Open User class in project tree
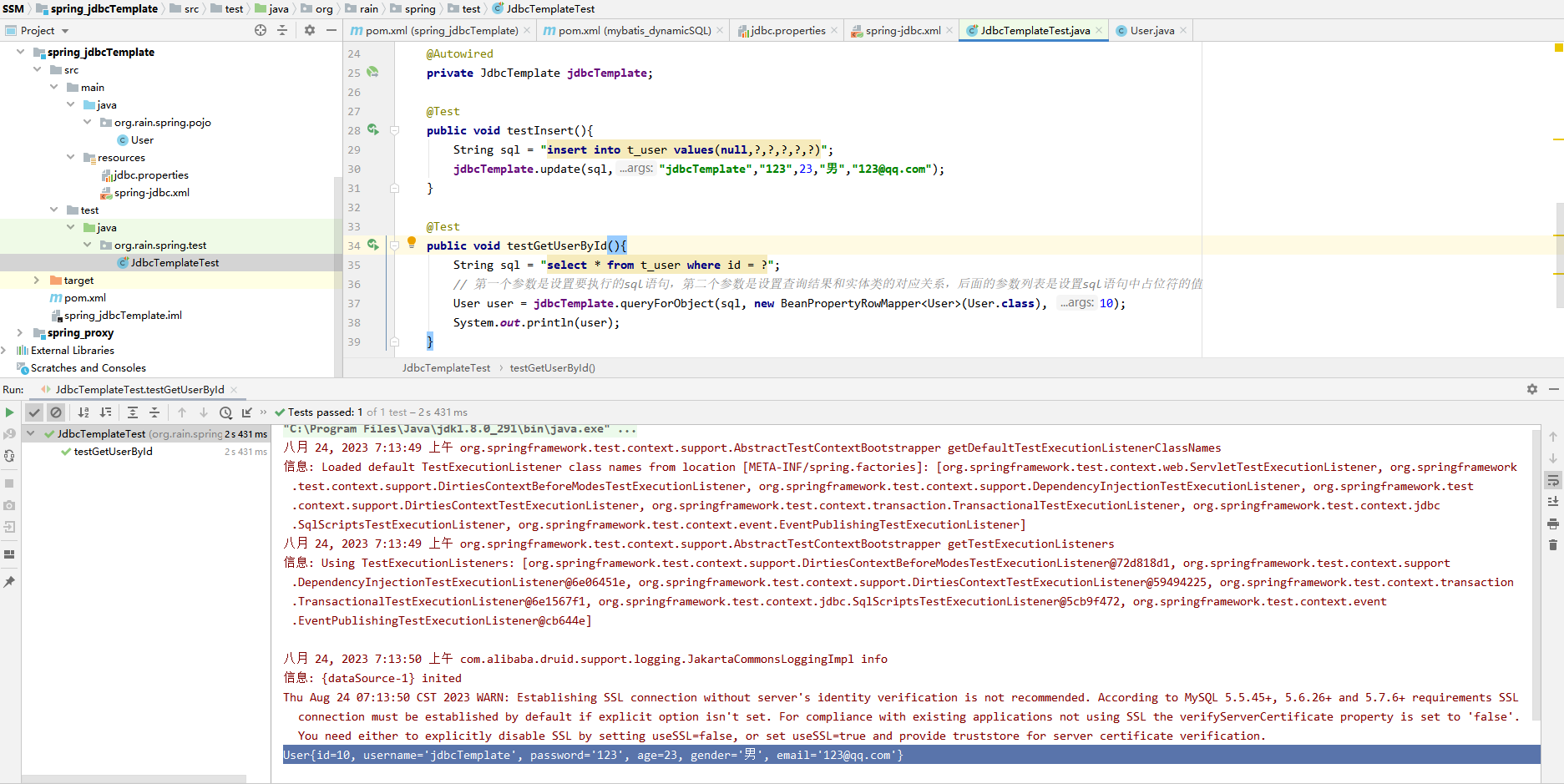The image size is (1564, 784). [142, 139]
